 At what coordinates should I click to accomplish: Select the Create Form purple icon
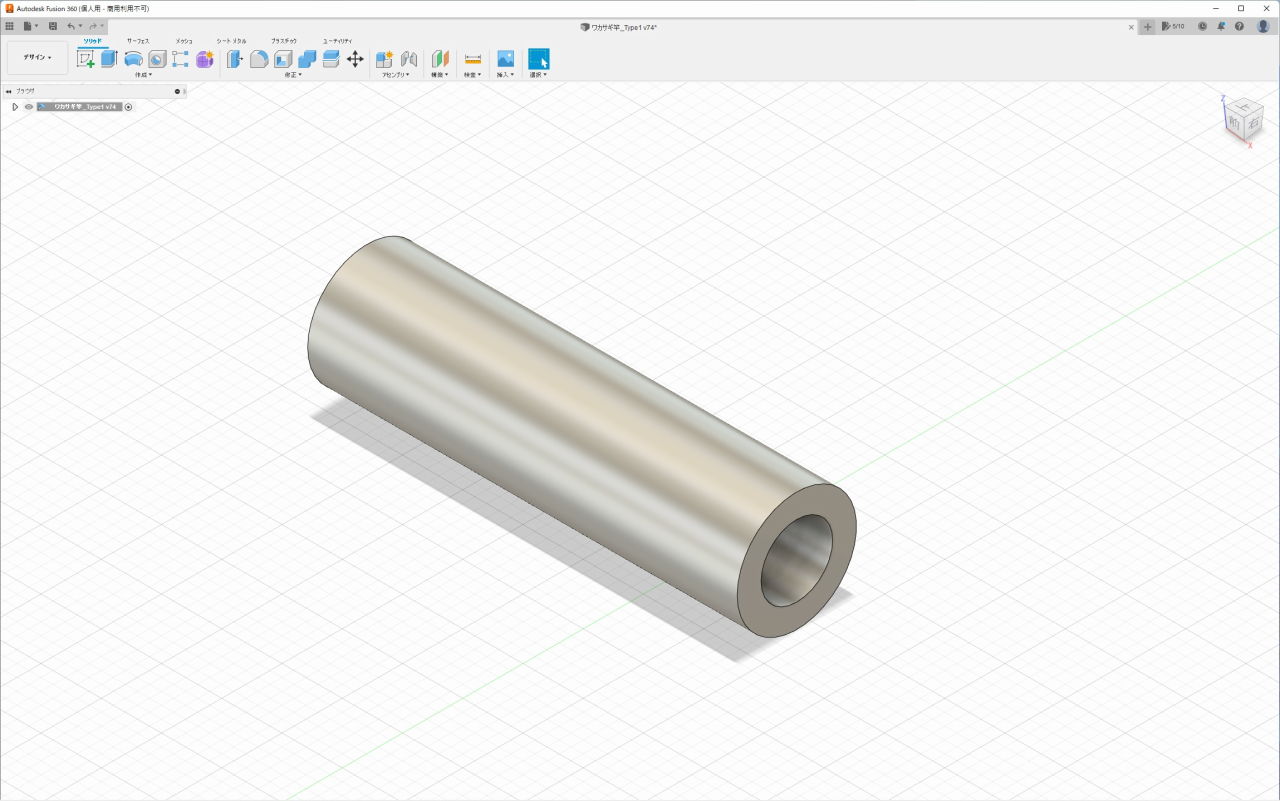click(205, 59)
